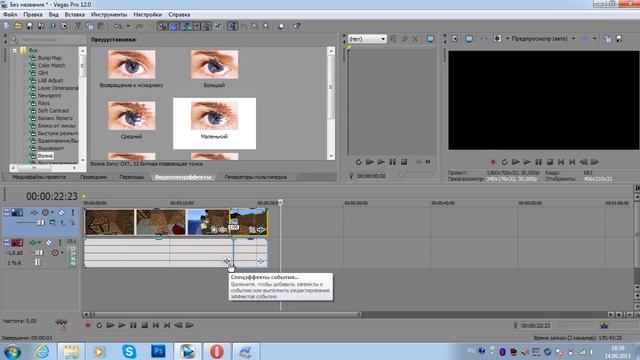640x360 pixels.
Task: Save snapshot to file in preview window
Action: [619, 39]
